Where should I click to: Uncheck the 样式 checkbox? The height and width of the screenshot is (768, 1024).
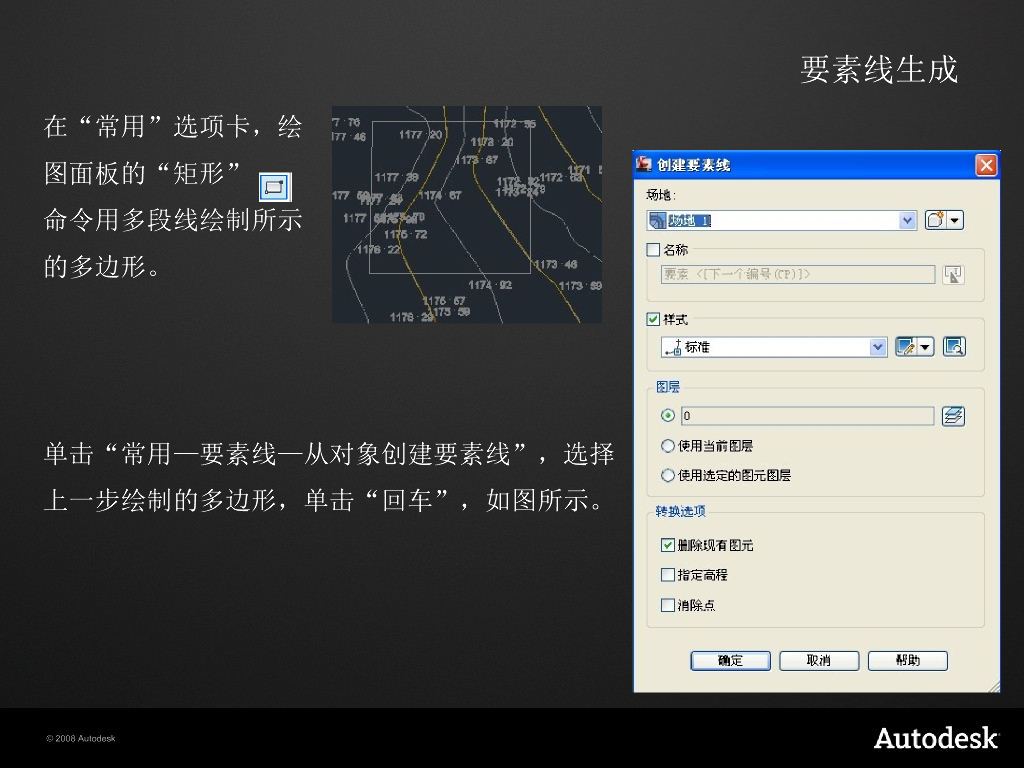click(x=654, y=320)
